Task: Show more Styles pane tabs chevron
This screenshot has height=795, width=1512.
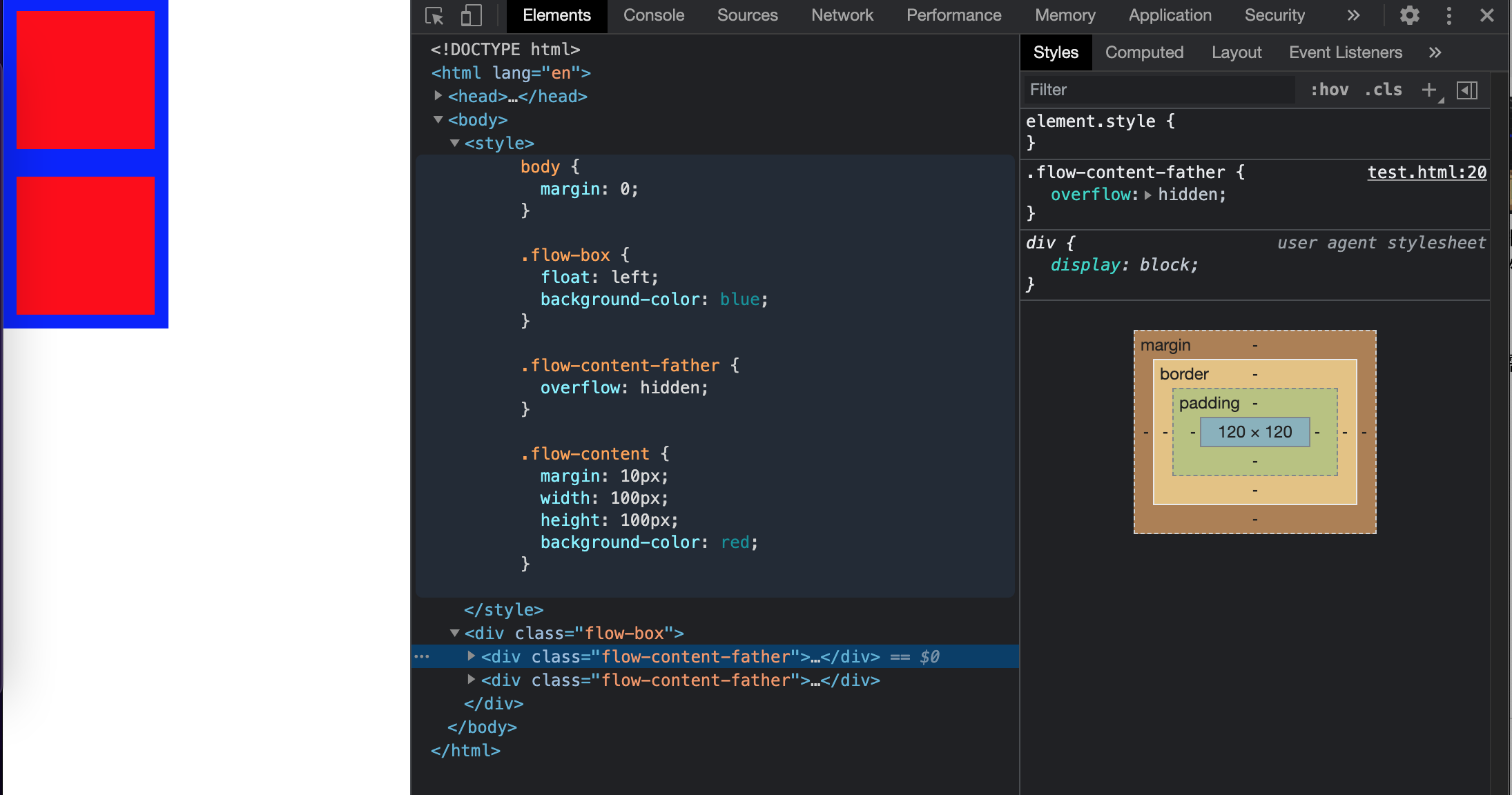Action: (x=1435, y=52)
